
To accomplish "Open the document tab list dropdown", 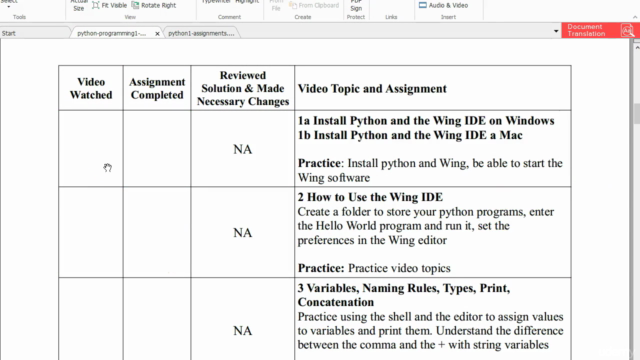I will coord(556,31).
